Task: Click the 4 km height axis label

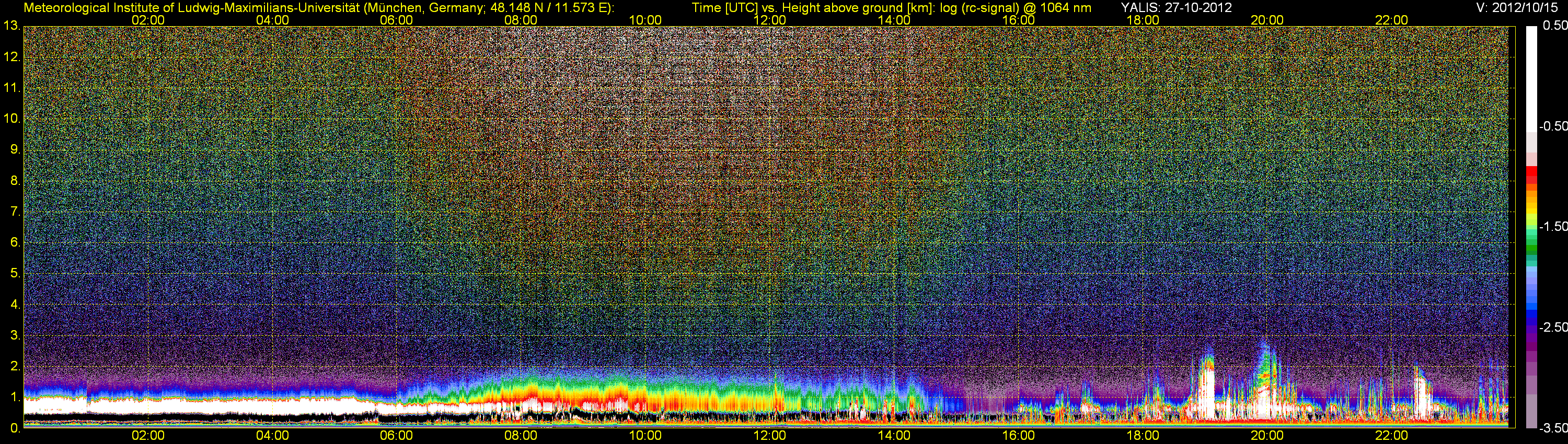Action: click(x=15, y=304)
